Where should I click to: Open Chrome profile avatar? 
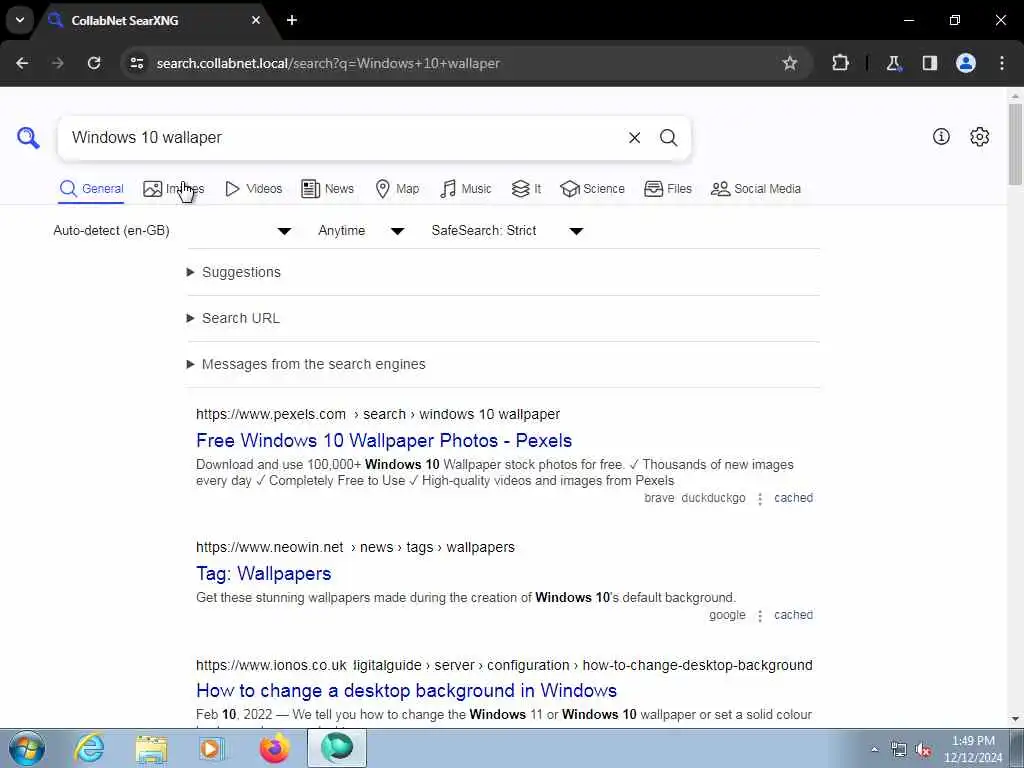coord(966,63)
